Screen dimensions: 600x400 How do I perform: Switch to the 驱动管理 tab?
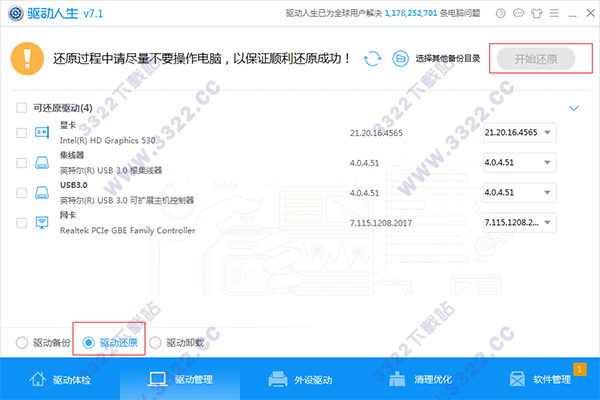coord(180,379)
